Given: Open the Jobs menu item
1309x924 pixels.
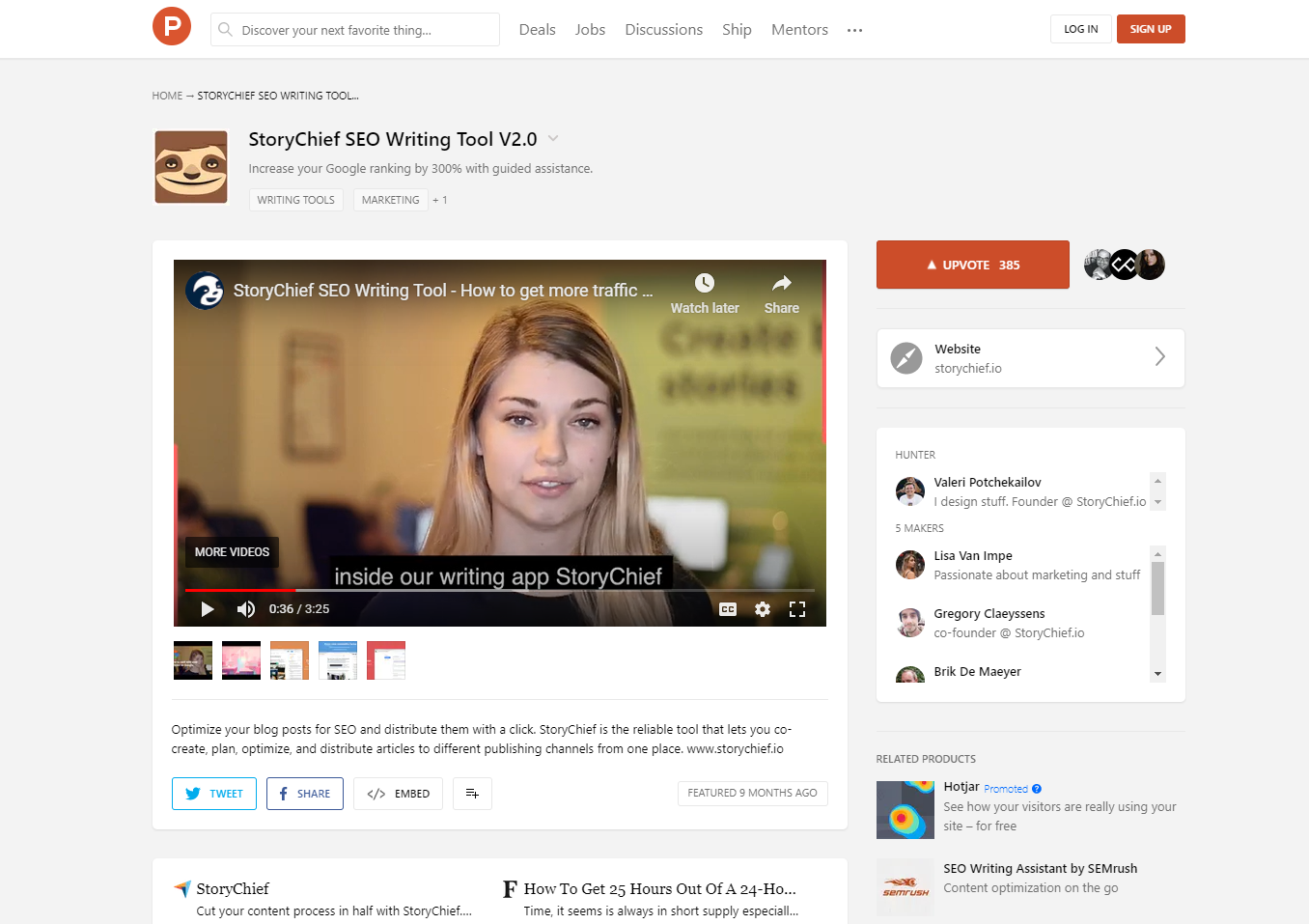Looking at the screenshot, I should click(x=590, y=30).
